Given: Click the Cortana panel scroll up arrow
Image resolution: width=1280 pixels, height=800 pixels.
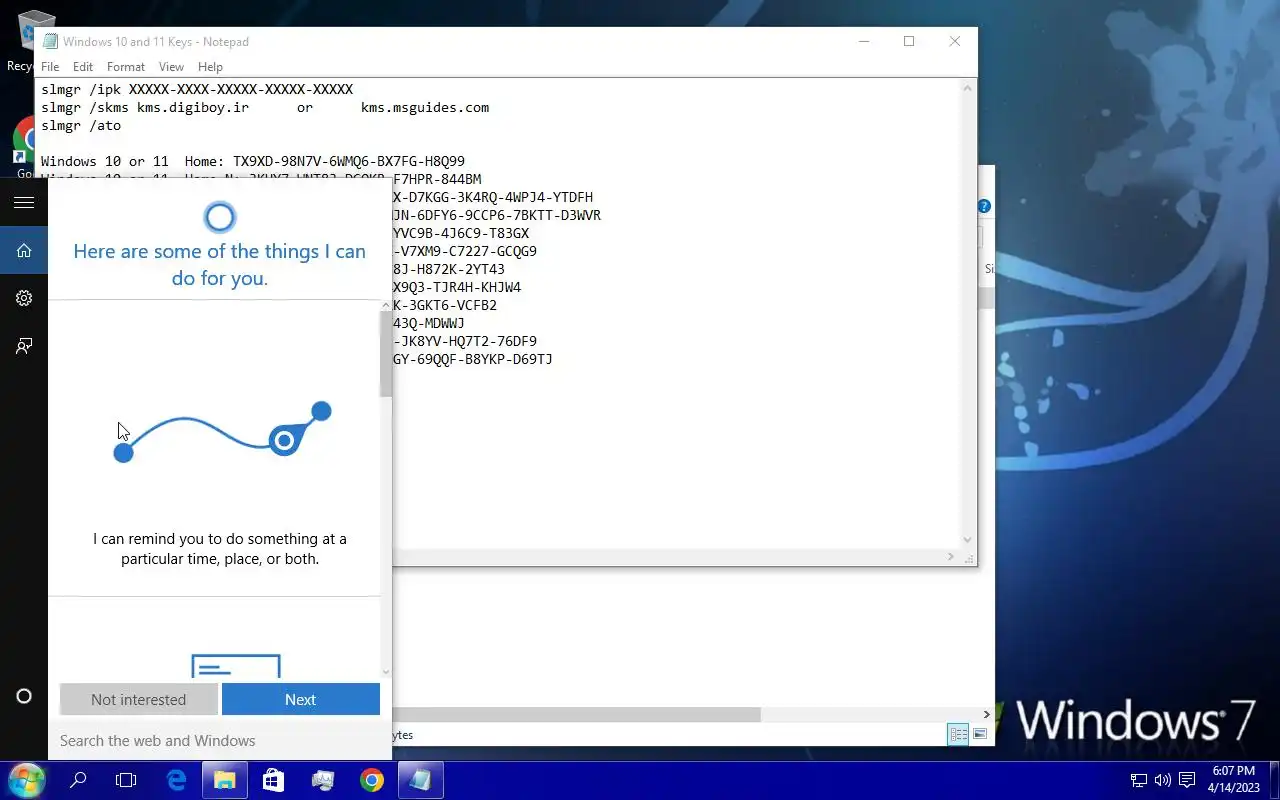Looking at the screenshot, I should pos(386,305).
